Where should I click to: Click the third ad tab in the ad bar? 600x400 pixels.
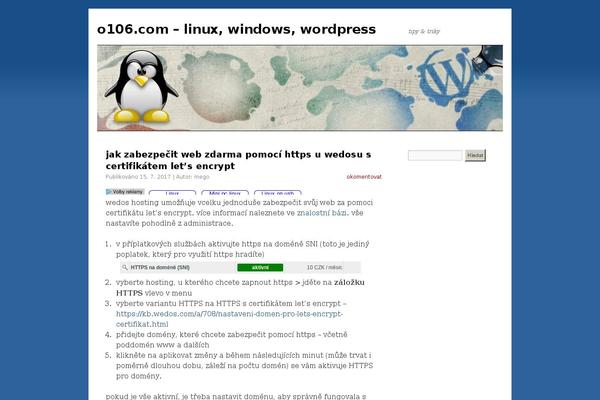click(277, 193)
